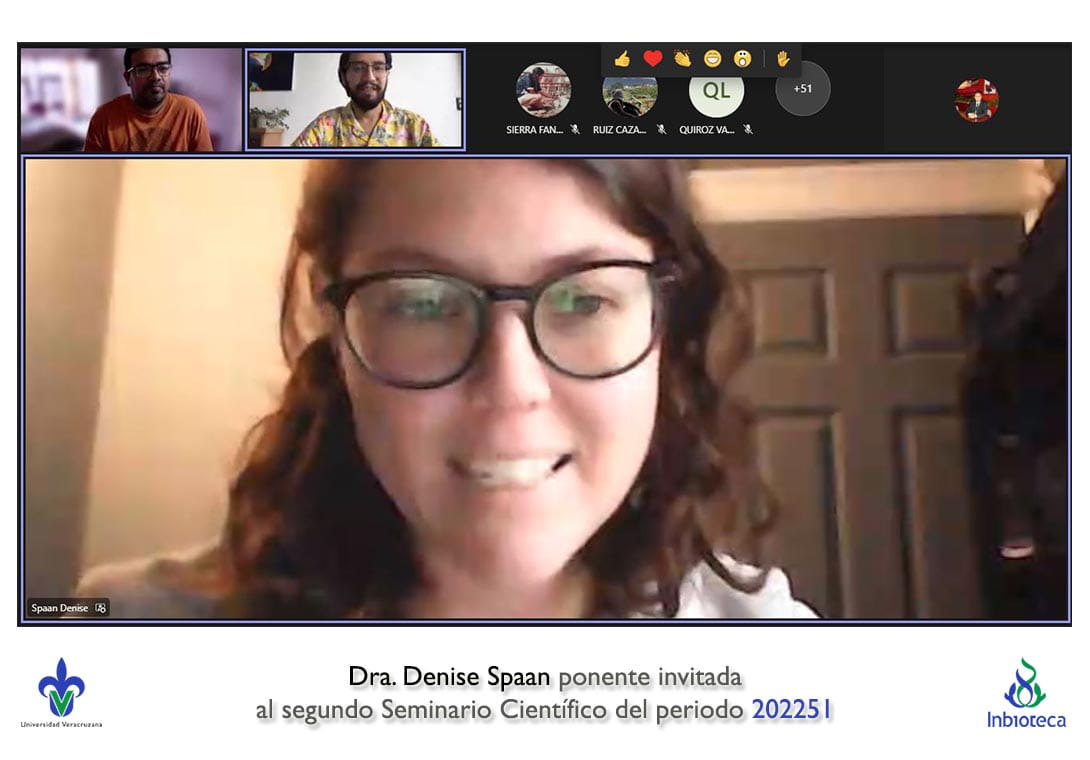Send the red heart reaction

point(653,59)
